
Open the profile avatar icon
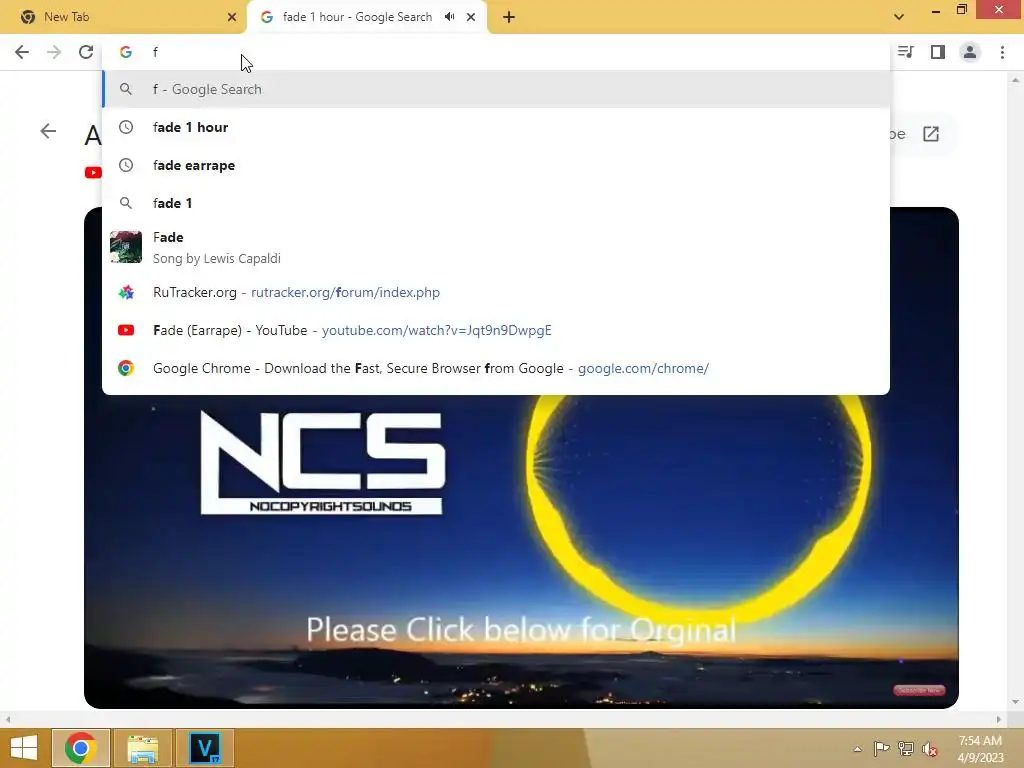pos(970,52)
